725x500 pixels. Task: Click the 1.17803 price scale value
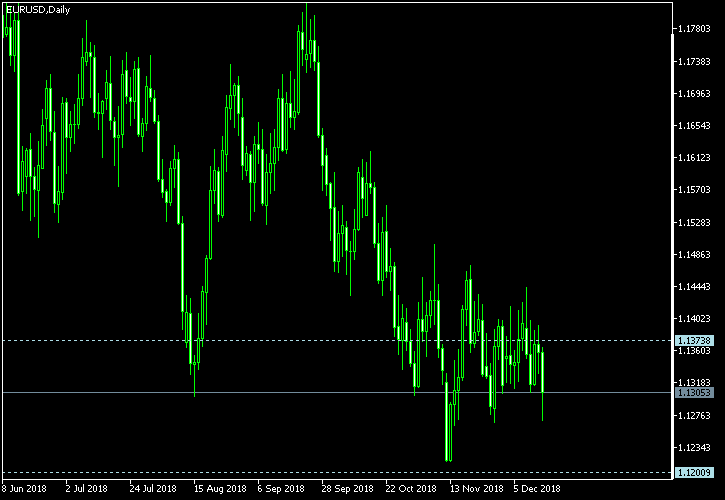(694, 29)
